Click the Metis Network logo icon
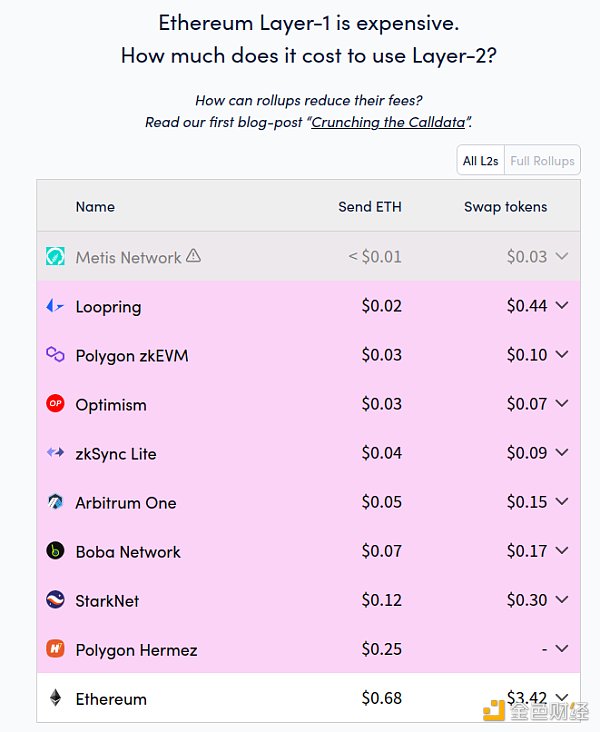Viewport: 600px width, 732px height. [55, 256]
